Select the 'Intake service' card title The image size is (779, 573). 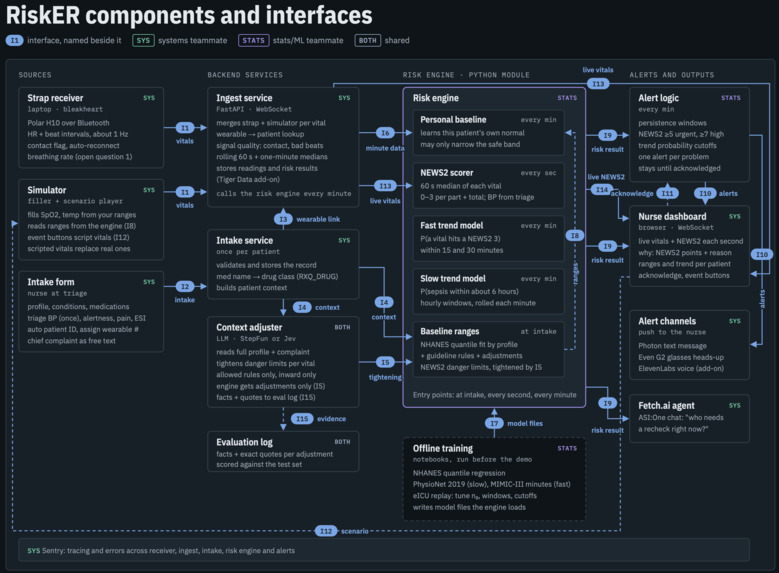[244, 240]
